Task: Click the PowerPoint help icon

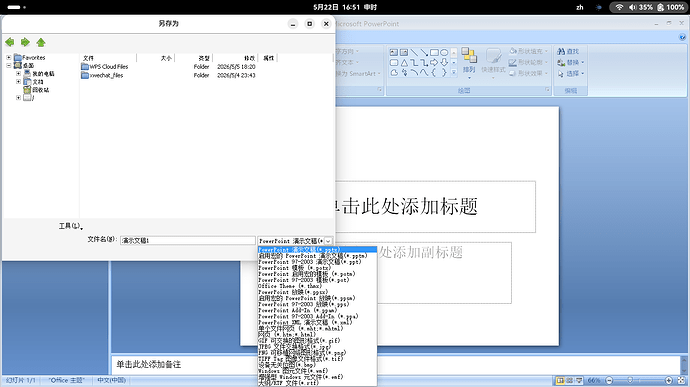Action: tap(682, 37)
